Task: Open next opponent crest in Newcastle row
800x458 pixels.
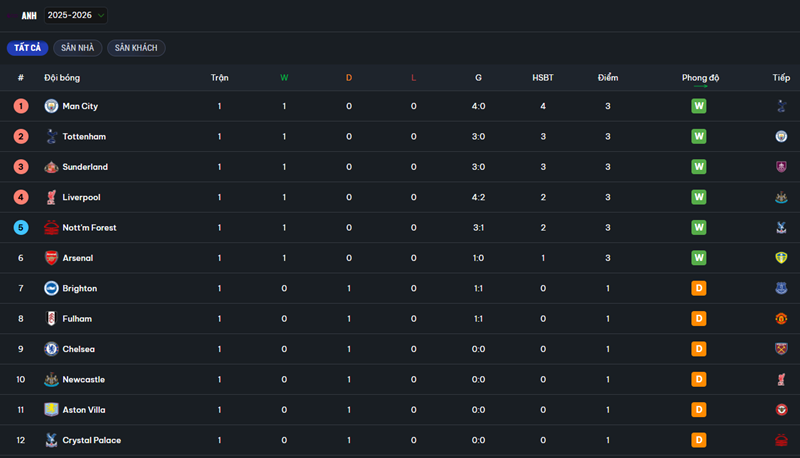Action: (781, 379)
